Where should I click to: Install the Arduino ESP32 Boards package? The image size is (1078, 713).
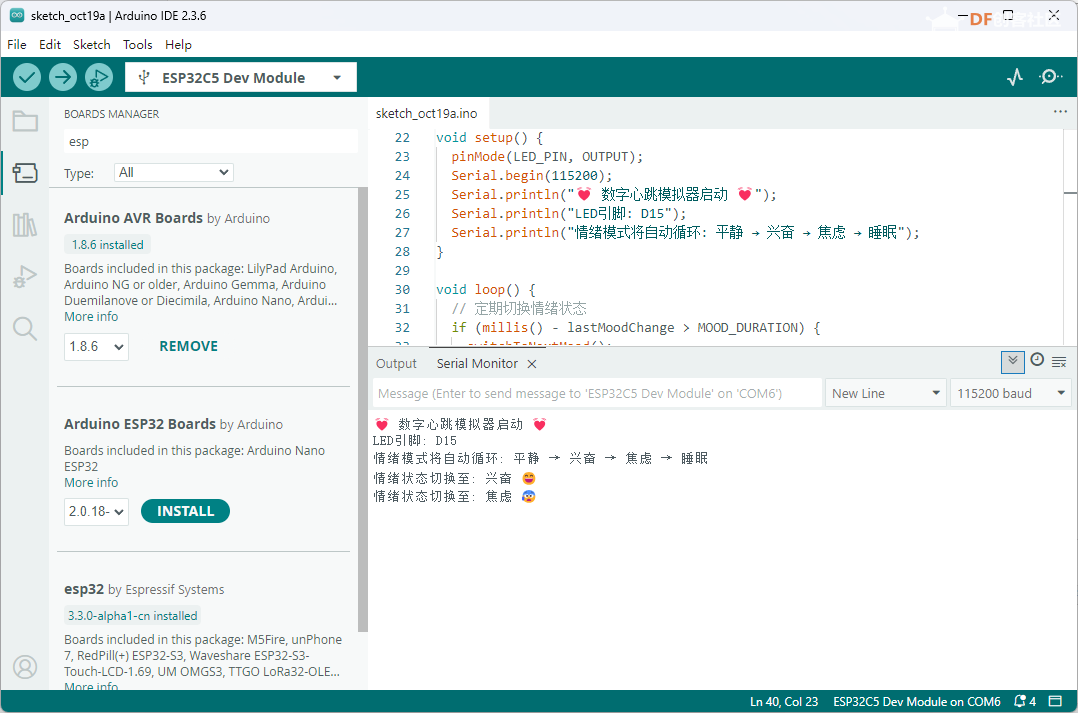(185, 511)
